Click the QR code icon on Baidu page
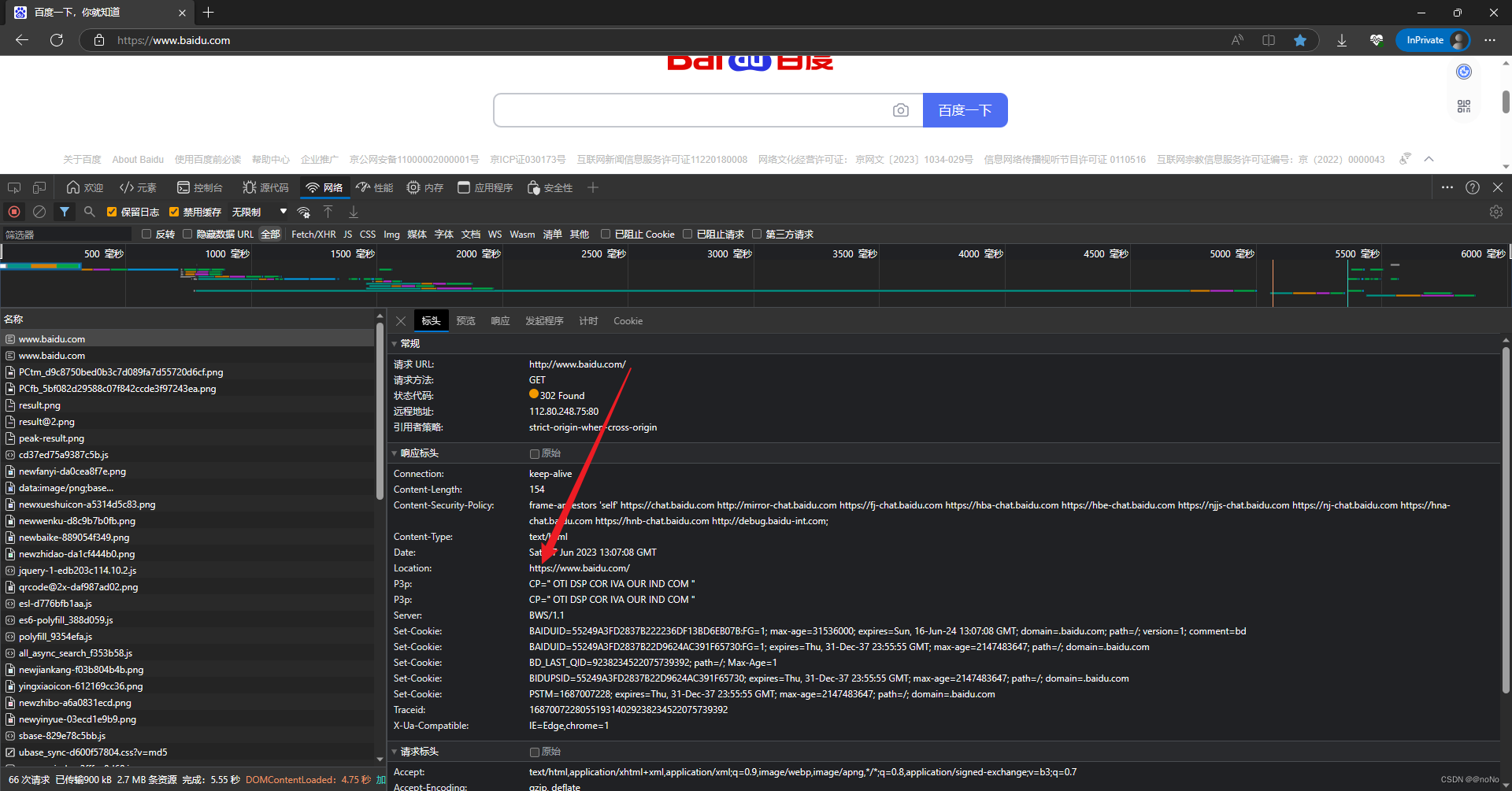1512x791 pixels. [1464, 106]
